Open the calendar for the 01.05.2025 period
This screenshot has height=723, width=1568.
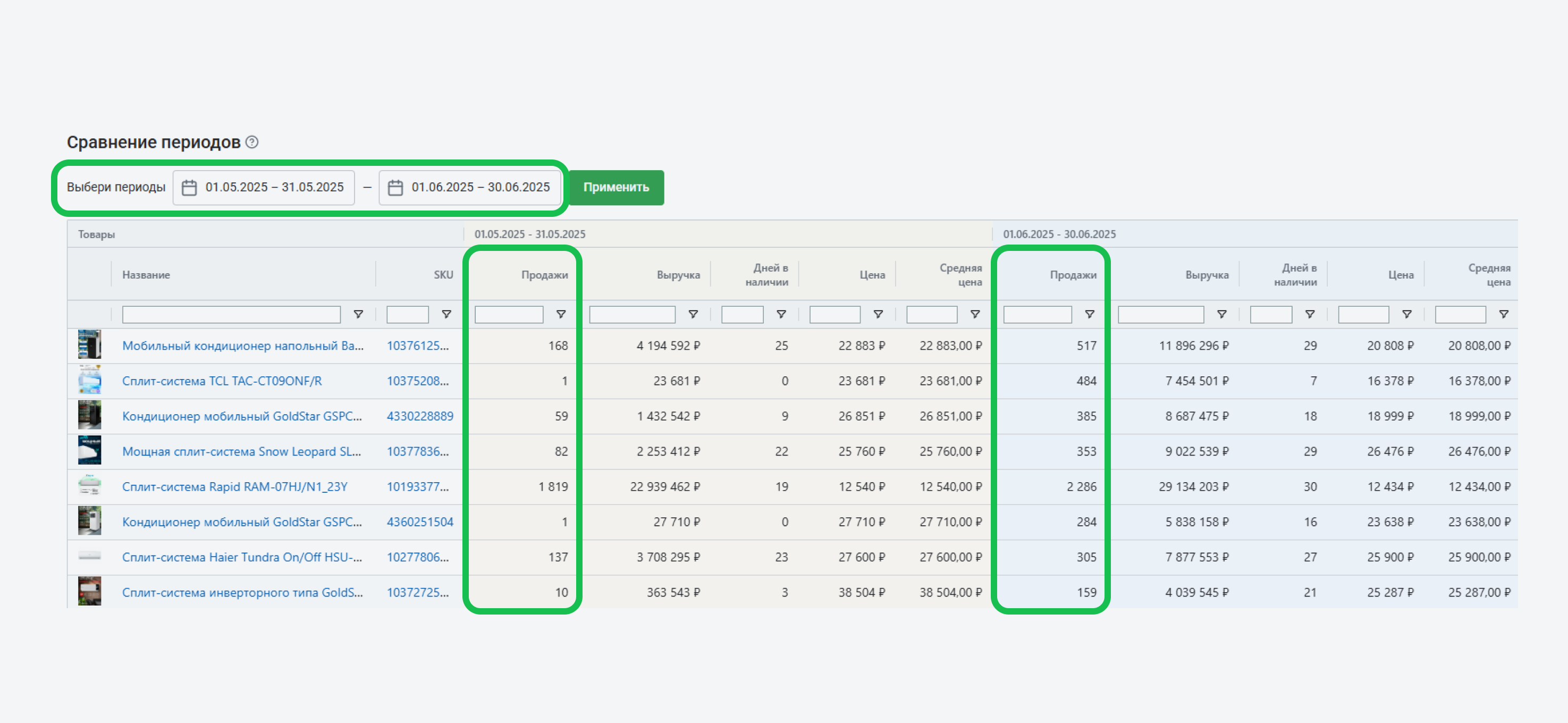(189, 188)
